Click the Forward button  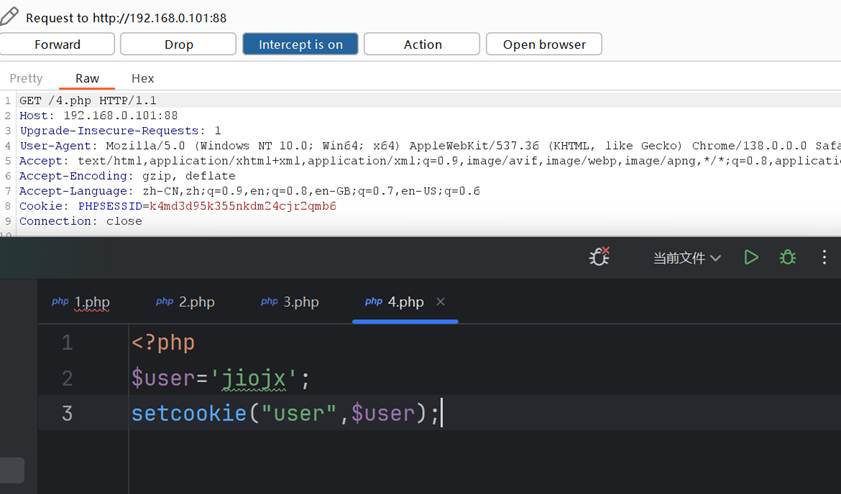click(57, 45)
